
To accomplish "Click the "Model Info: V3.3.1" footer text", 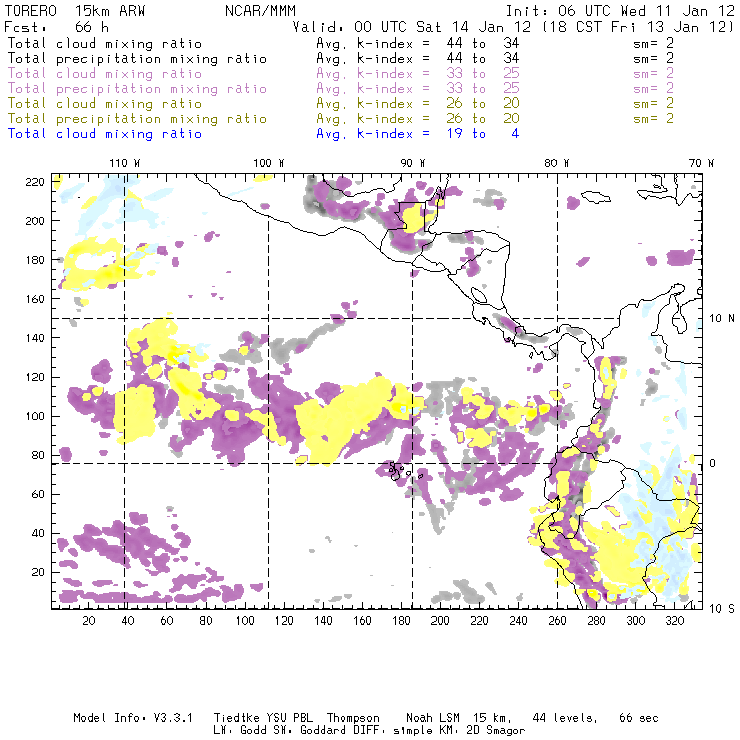I will click(133, 718).
